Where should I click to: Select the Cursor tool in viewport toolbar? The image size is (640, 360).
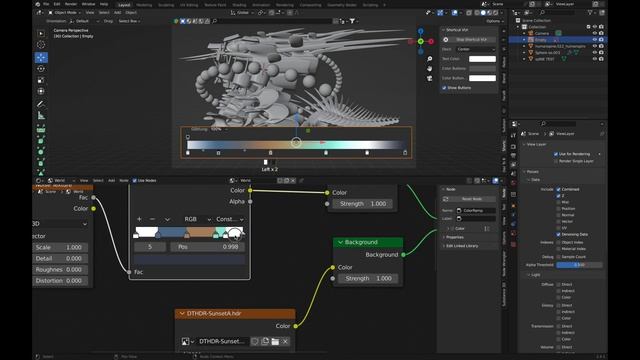41,45
